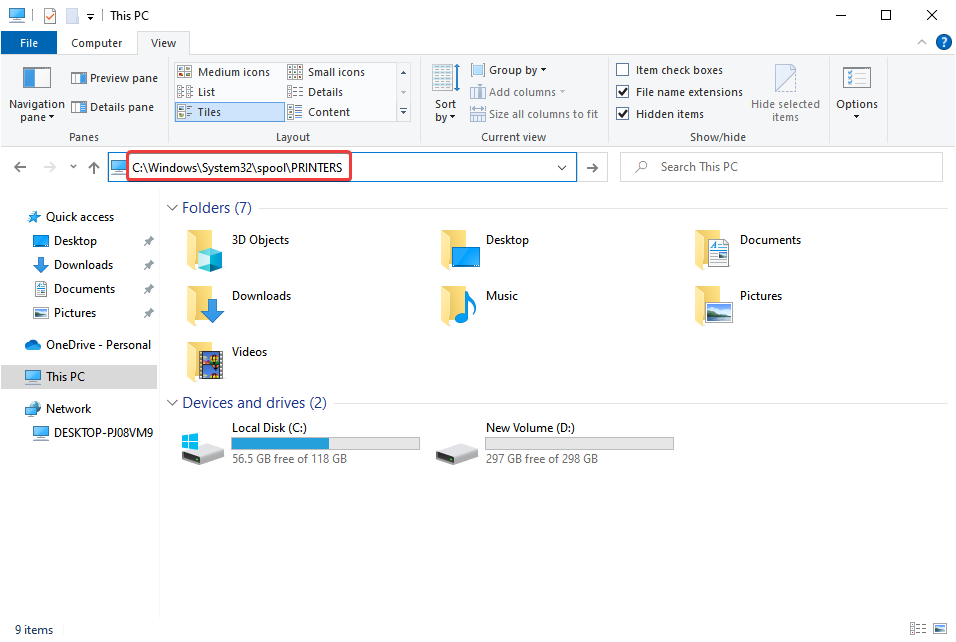The height and width of the screenshot is (642, 956).
Task: Go forward with the forward arrow
Action: coord(49,167)
